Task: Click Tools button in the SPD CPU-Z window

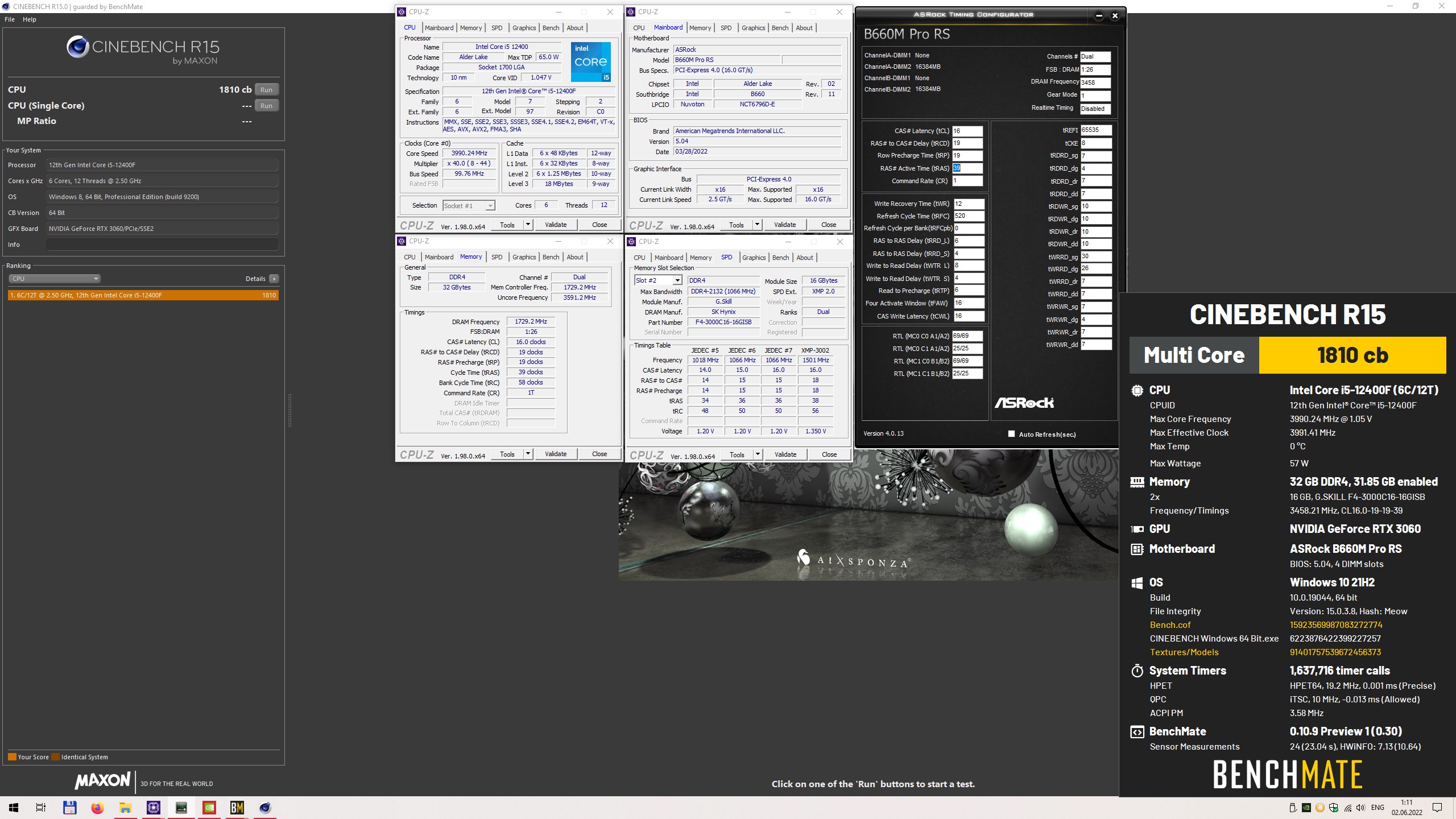Action: (x=737, y=454)
